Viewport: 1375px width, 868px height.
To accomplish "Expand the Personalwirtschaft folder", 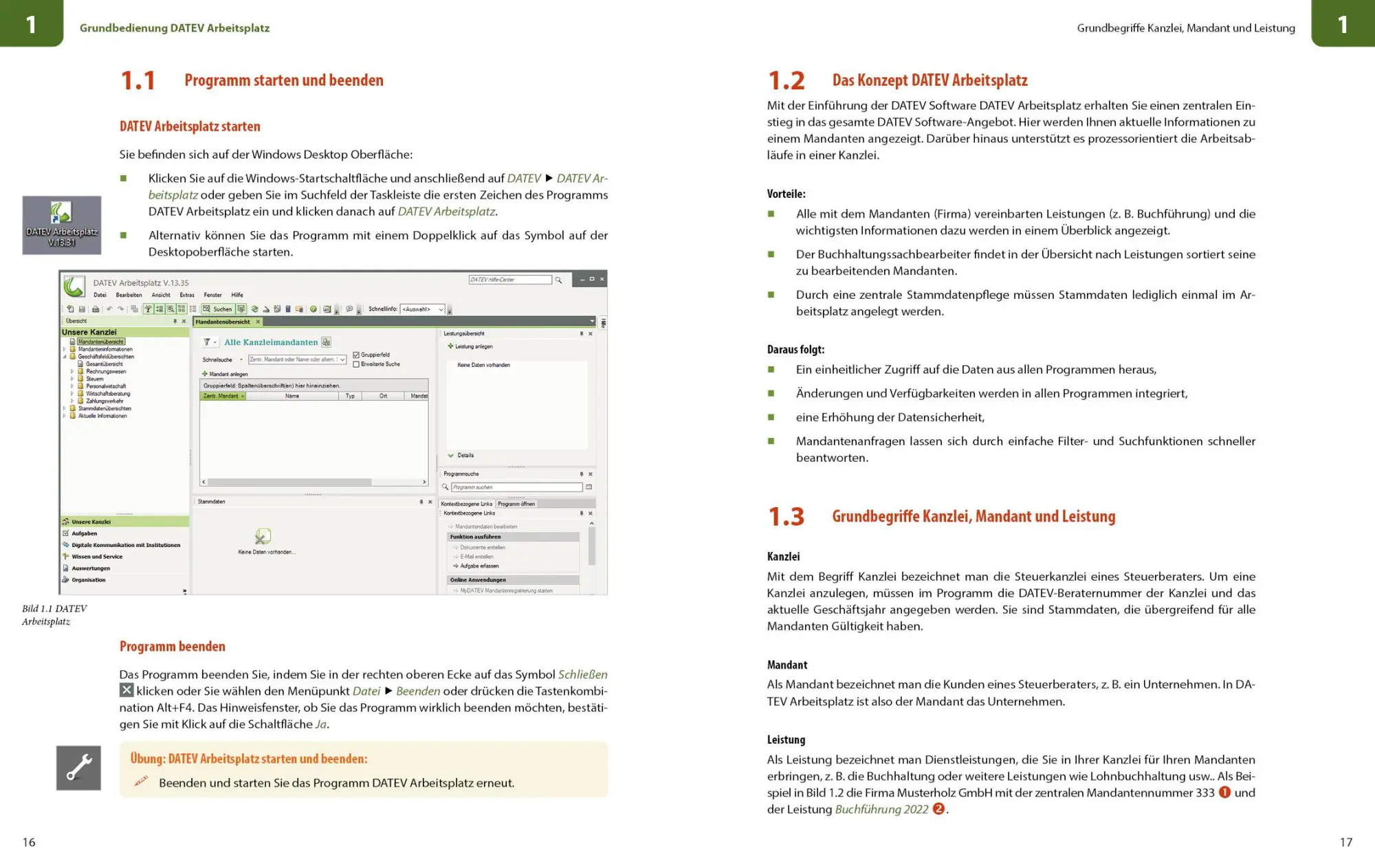I will 72,386.
